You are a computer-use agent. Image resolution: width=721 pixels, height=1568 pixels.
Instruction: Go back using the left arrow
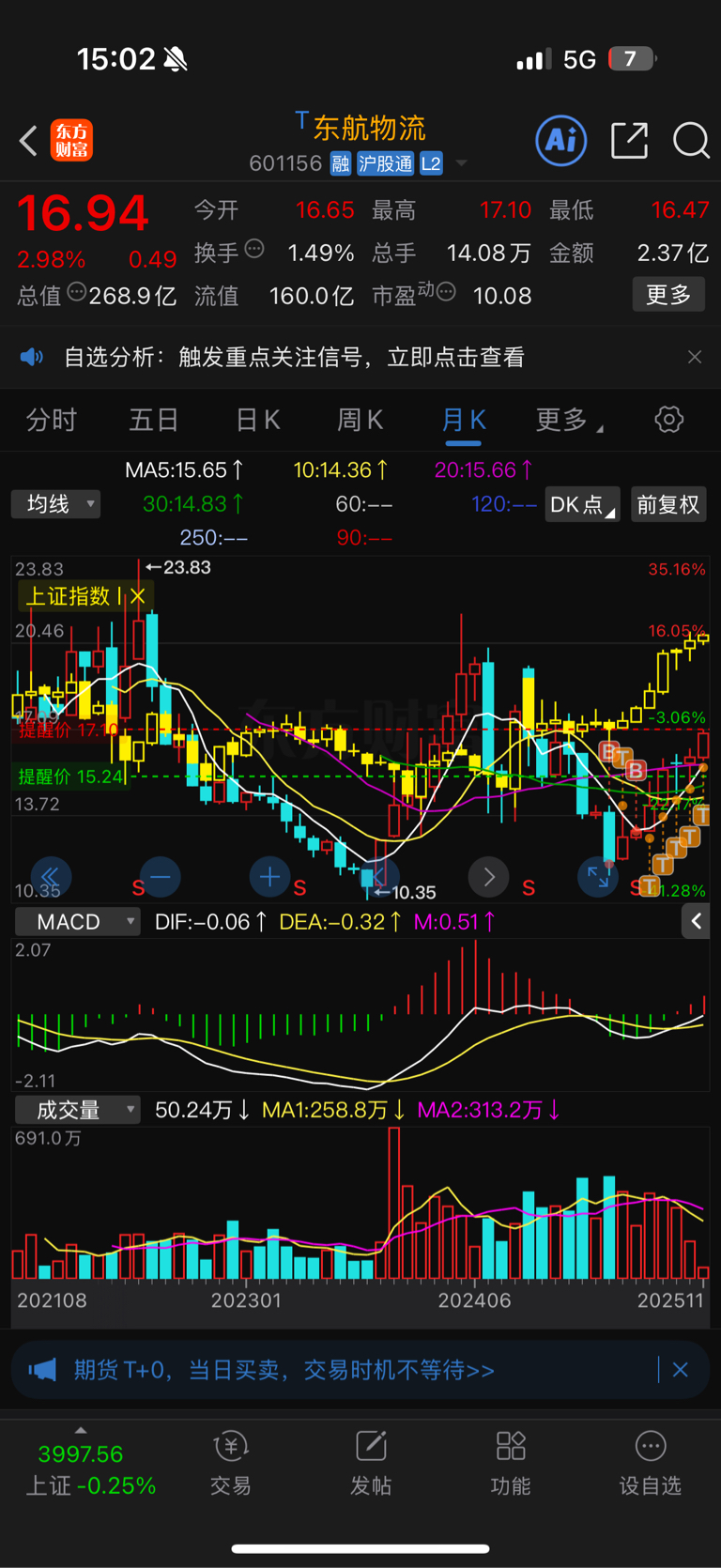pos(28,142)
